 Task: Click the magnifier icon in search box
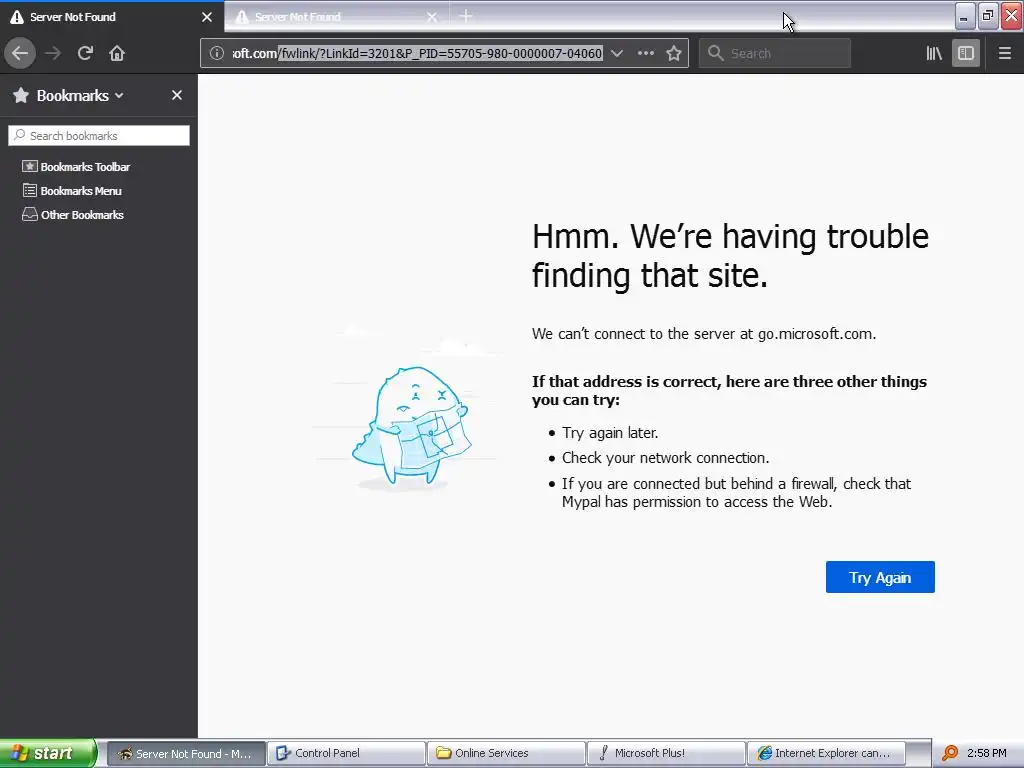click(716, 53)
